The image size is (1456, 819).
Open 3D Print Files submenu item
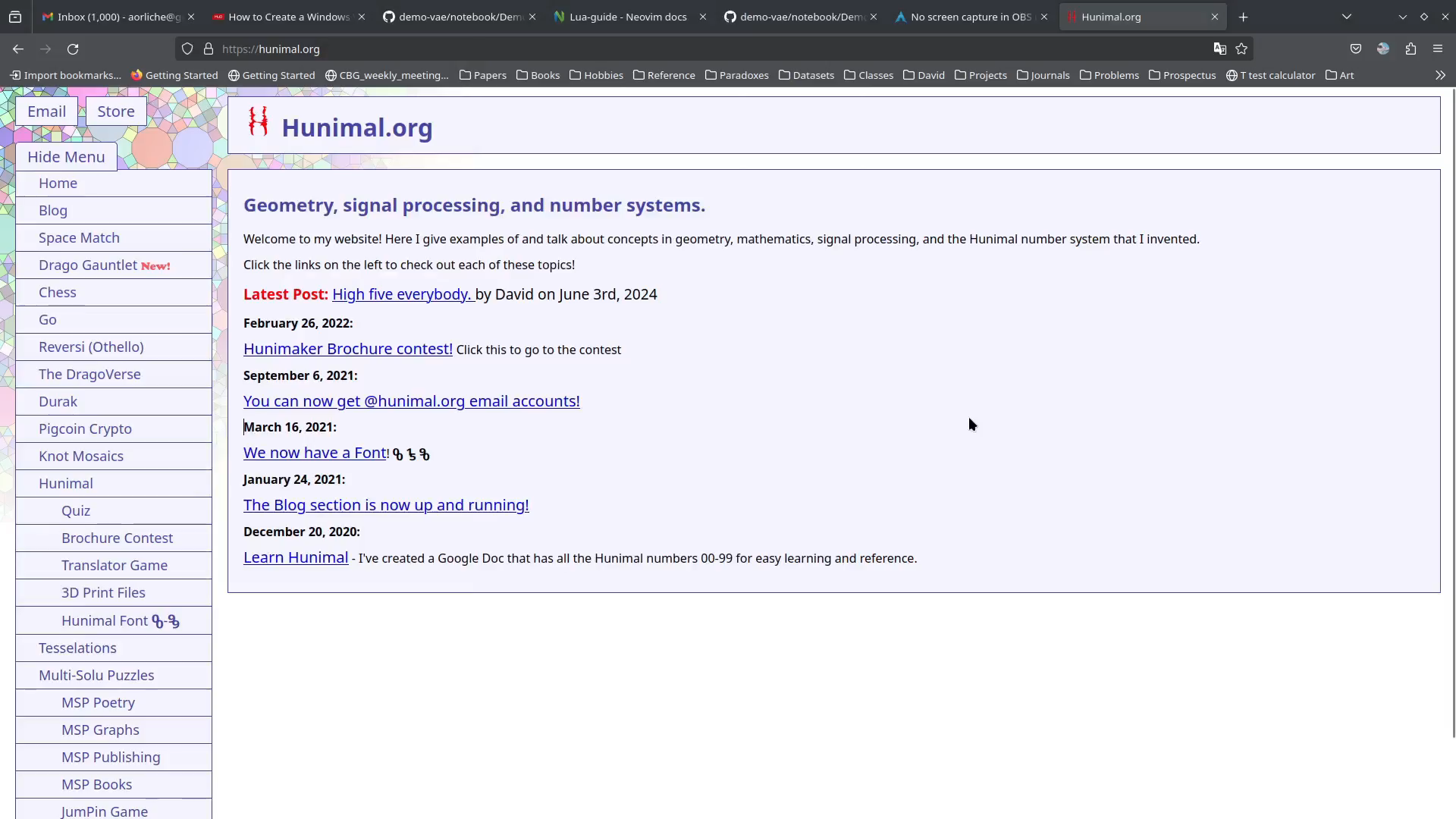click(114, 593)
